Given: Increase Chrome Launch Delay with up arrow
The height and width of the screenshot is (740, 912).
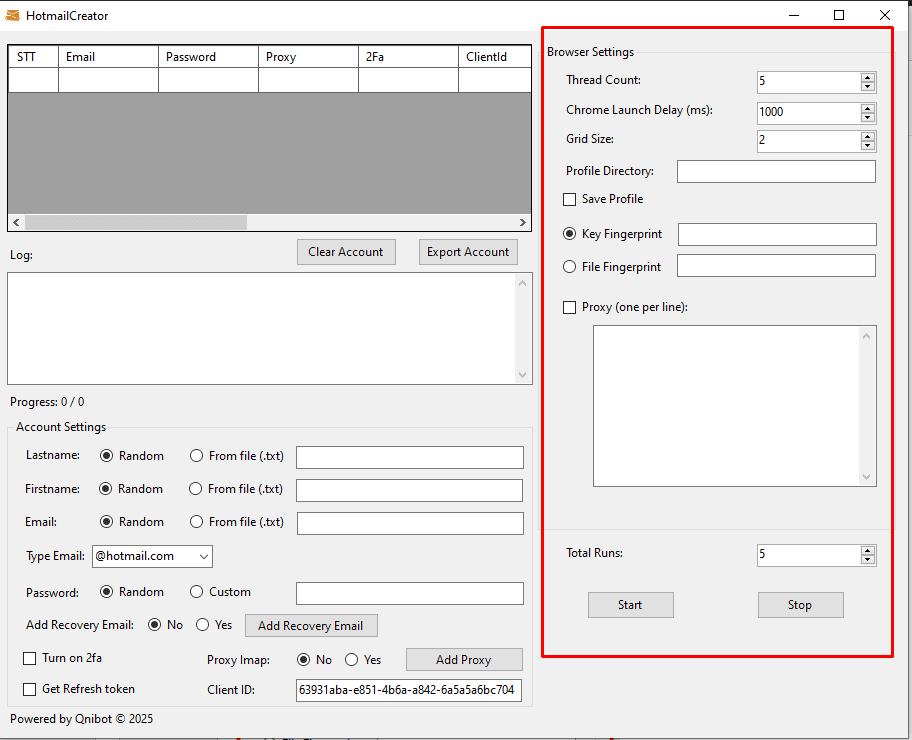Looking at the screenshot, I should point(867,108).
